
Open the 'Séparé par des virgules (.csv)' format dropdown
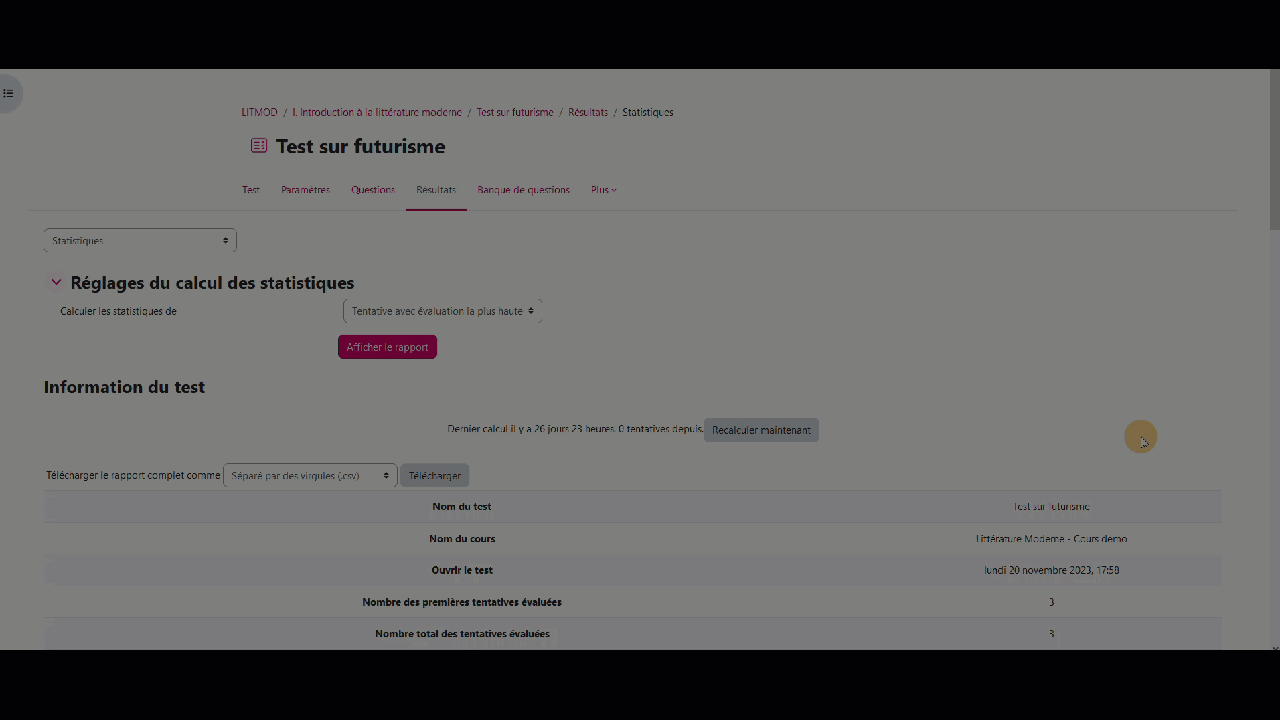310,476
